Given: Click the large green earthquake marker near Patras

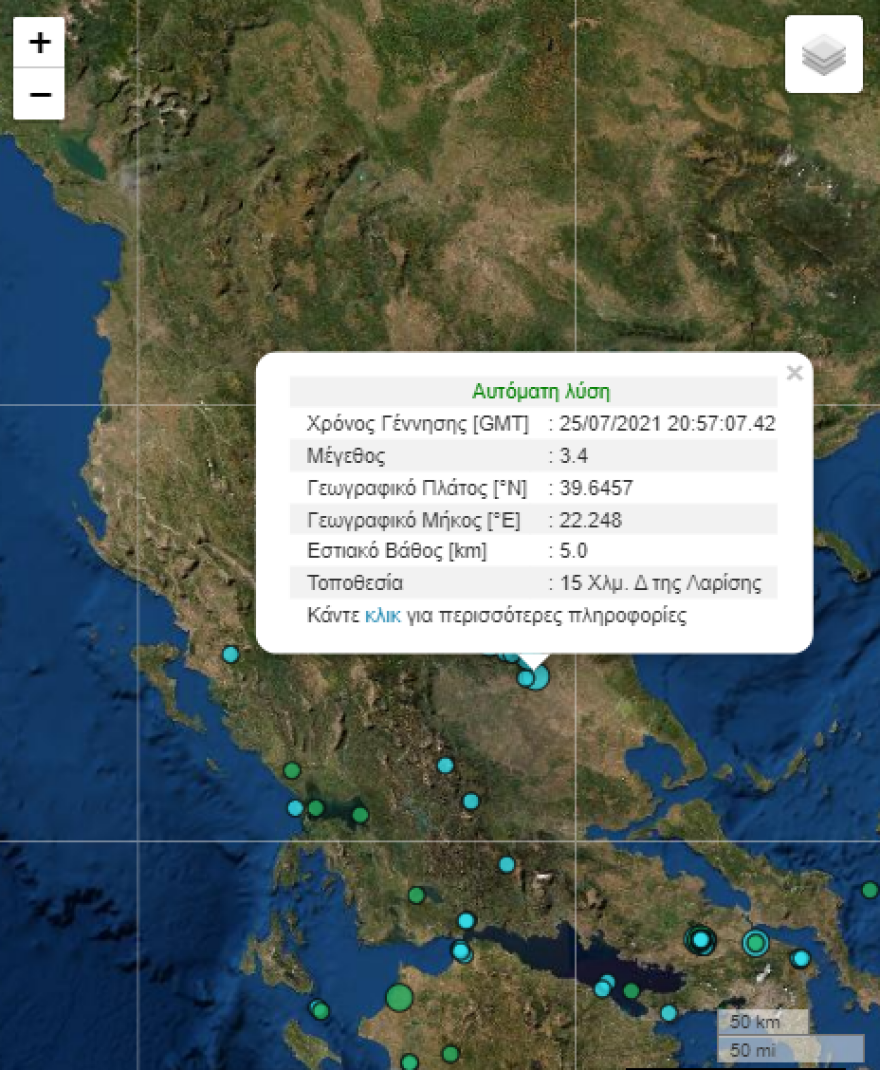Looking at the screenshot, I should [x=398, y=996].
